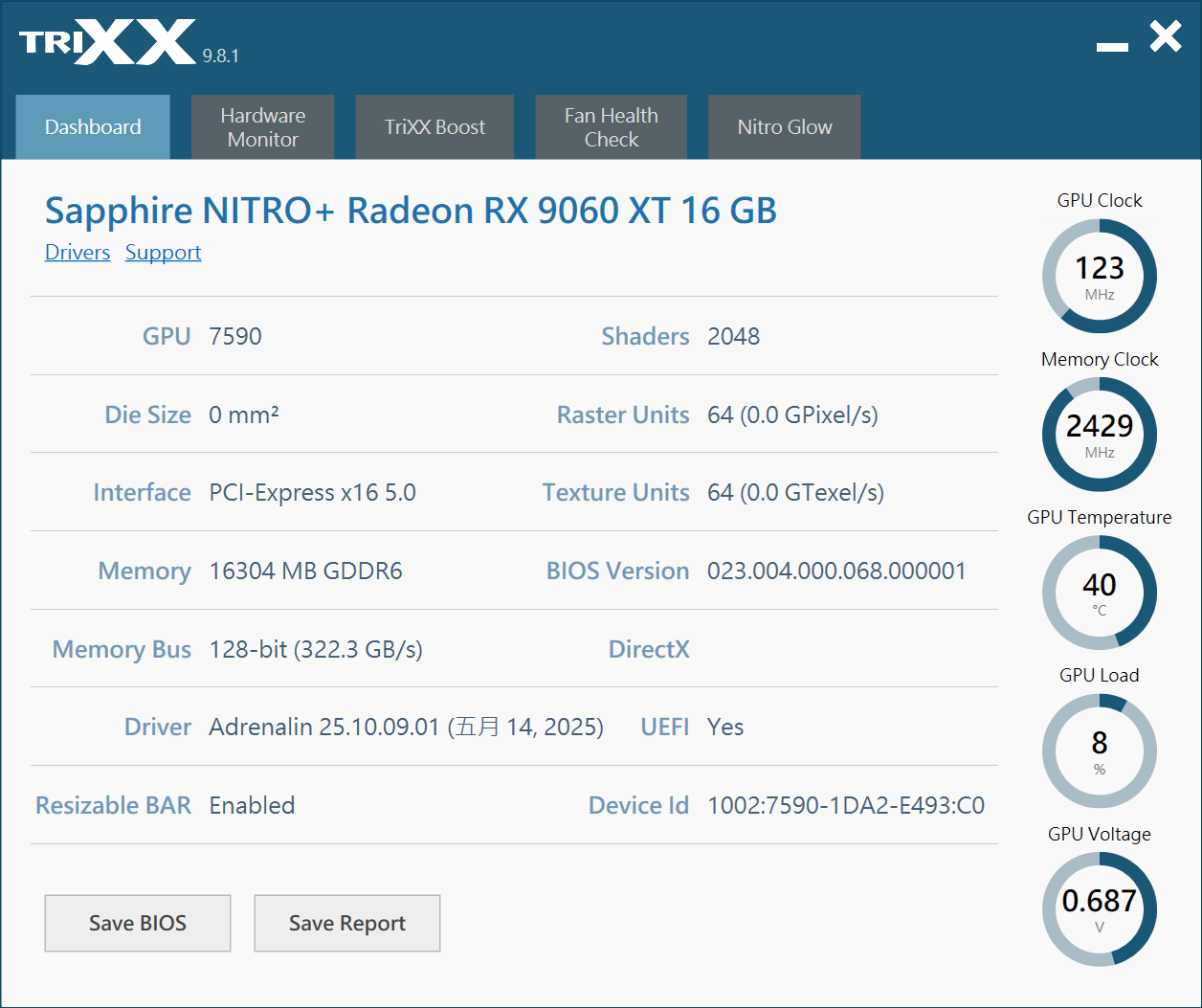Click Raster Units value 64 (0.0 GPixel/s)
Screen dimensions: 1202x1008
click(792, 414)
